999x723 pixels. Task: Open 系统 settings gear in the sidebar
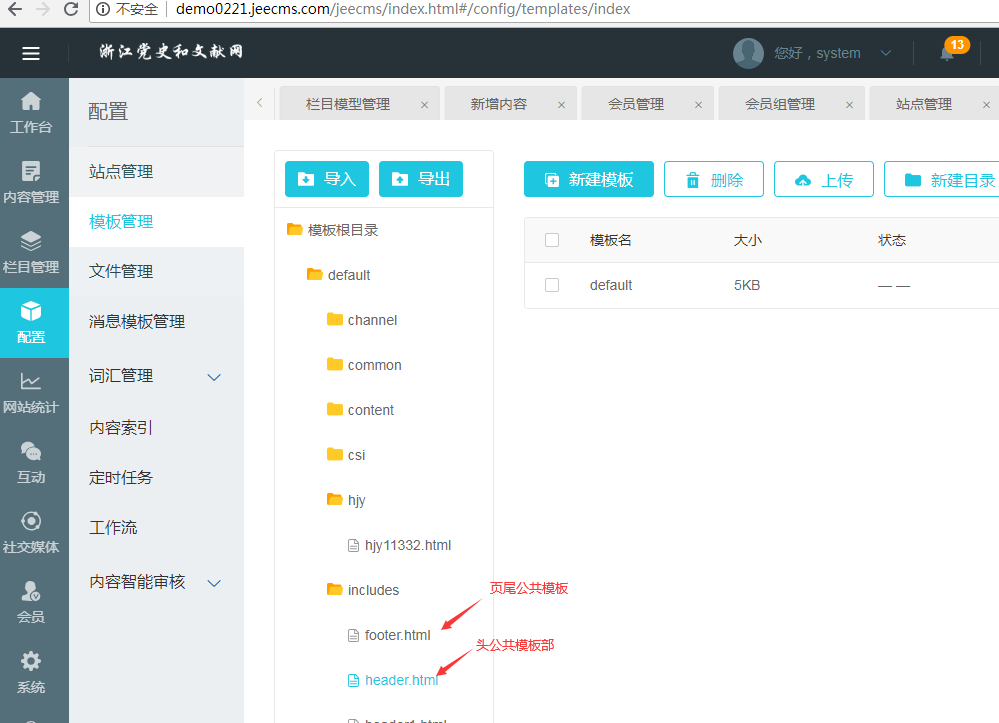tap(31, 673)
